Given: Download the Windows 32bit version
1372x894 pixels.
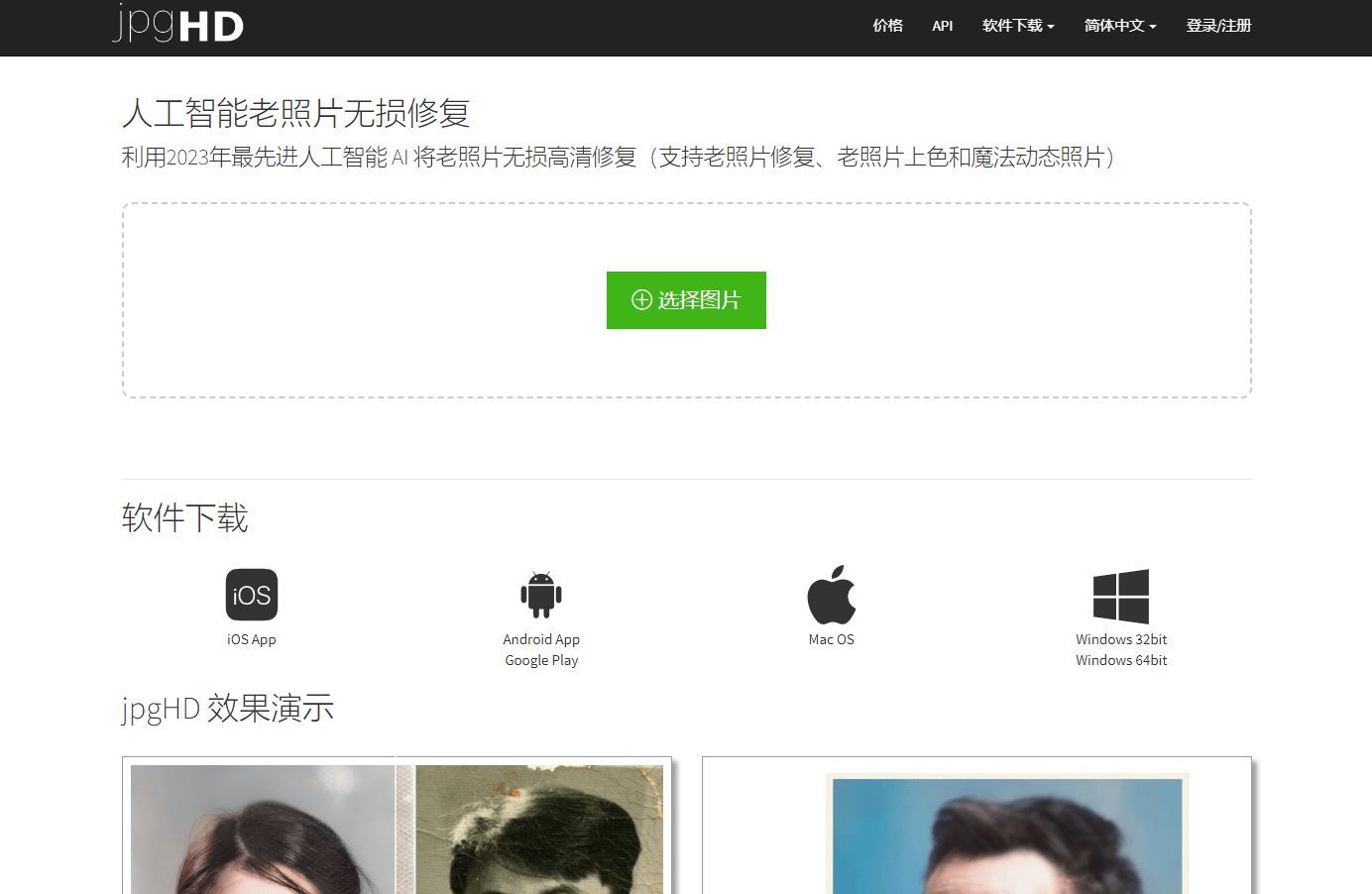Looking at the screenshot, I should click(1121, 639).
